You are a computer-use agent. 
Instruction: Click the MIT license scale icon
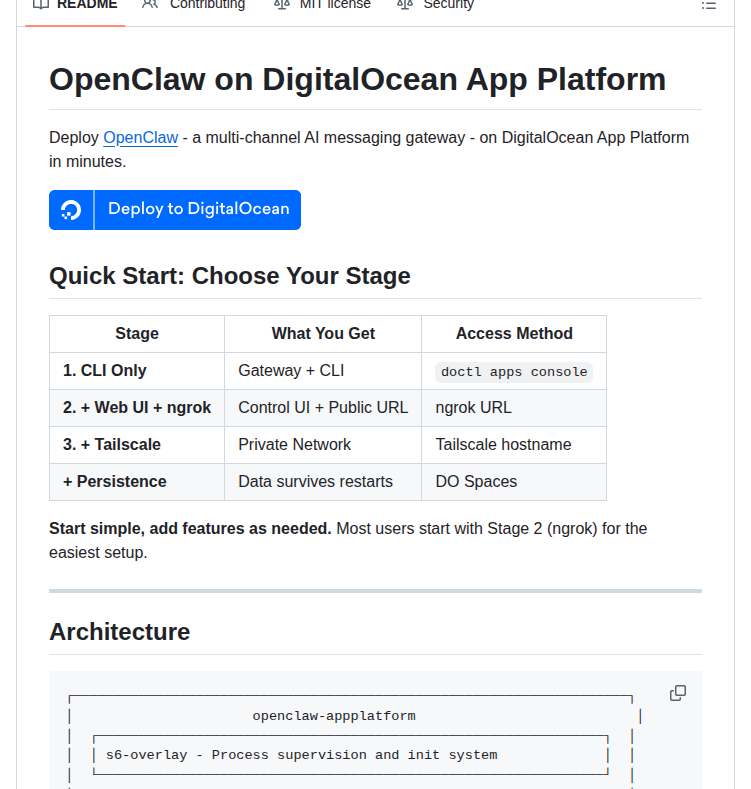pos(282,5)
